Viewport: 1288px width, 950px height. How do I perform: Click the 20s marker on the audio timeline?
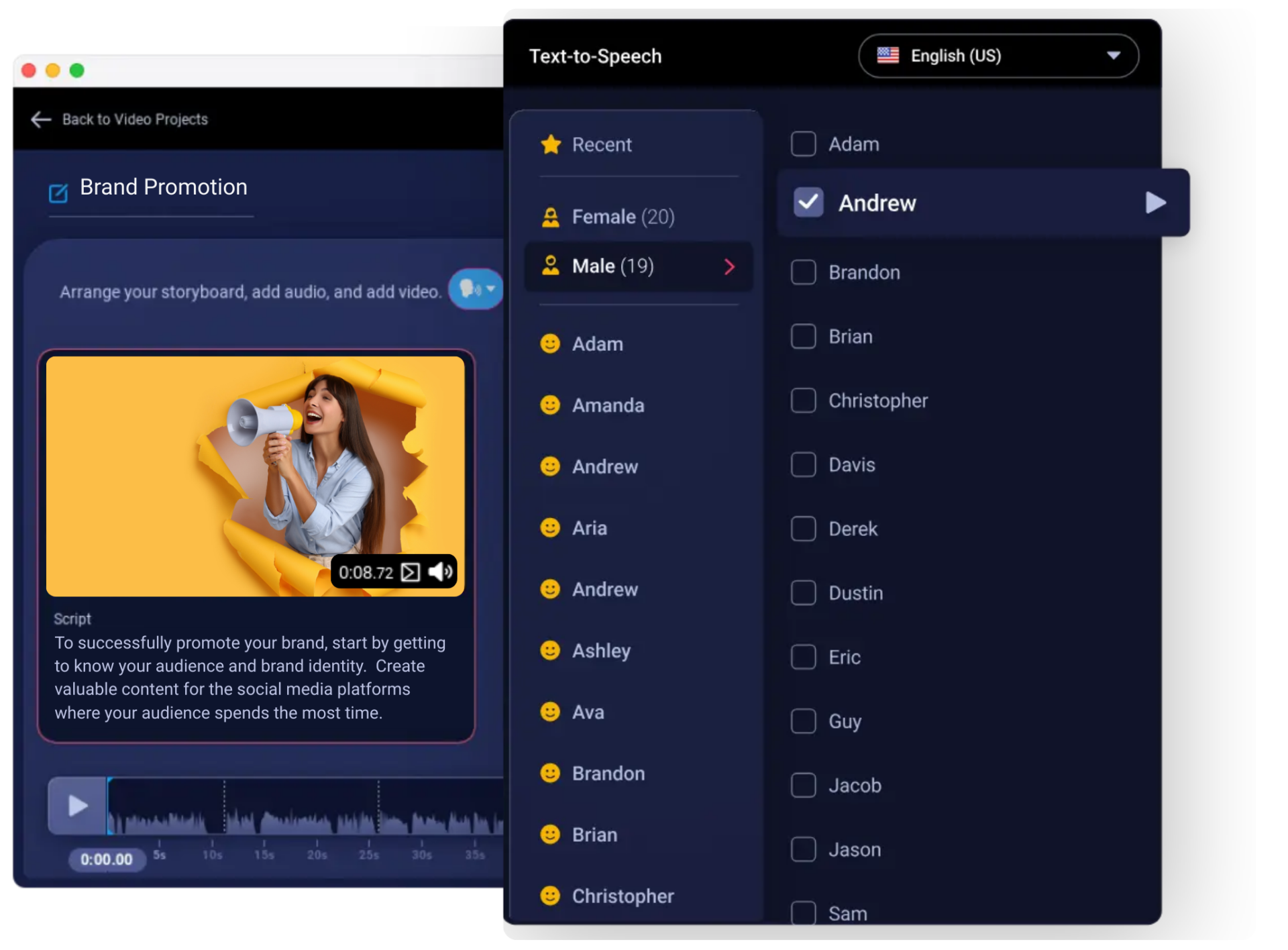point(316,854)
